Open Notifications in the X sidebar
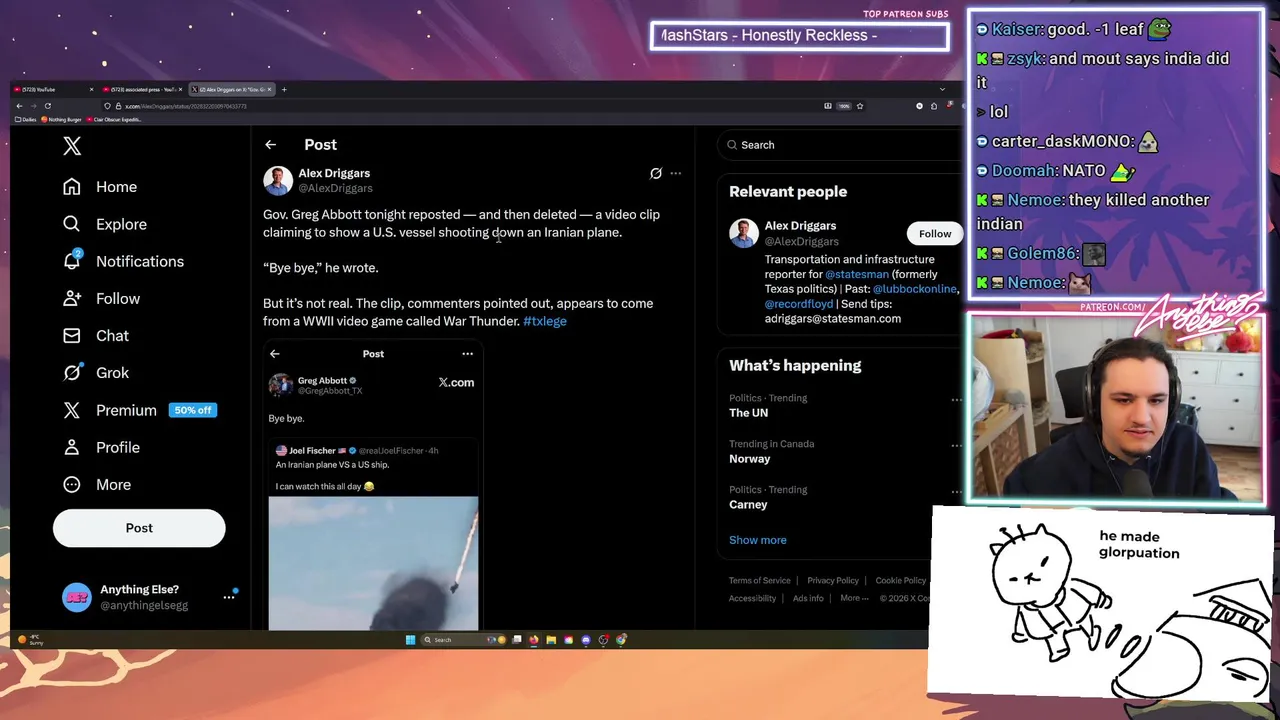 [123, 261]
